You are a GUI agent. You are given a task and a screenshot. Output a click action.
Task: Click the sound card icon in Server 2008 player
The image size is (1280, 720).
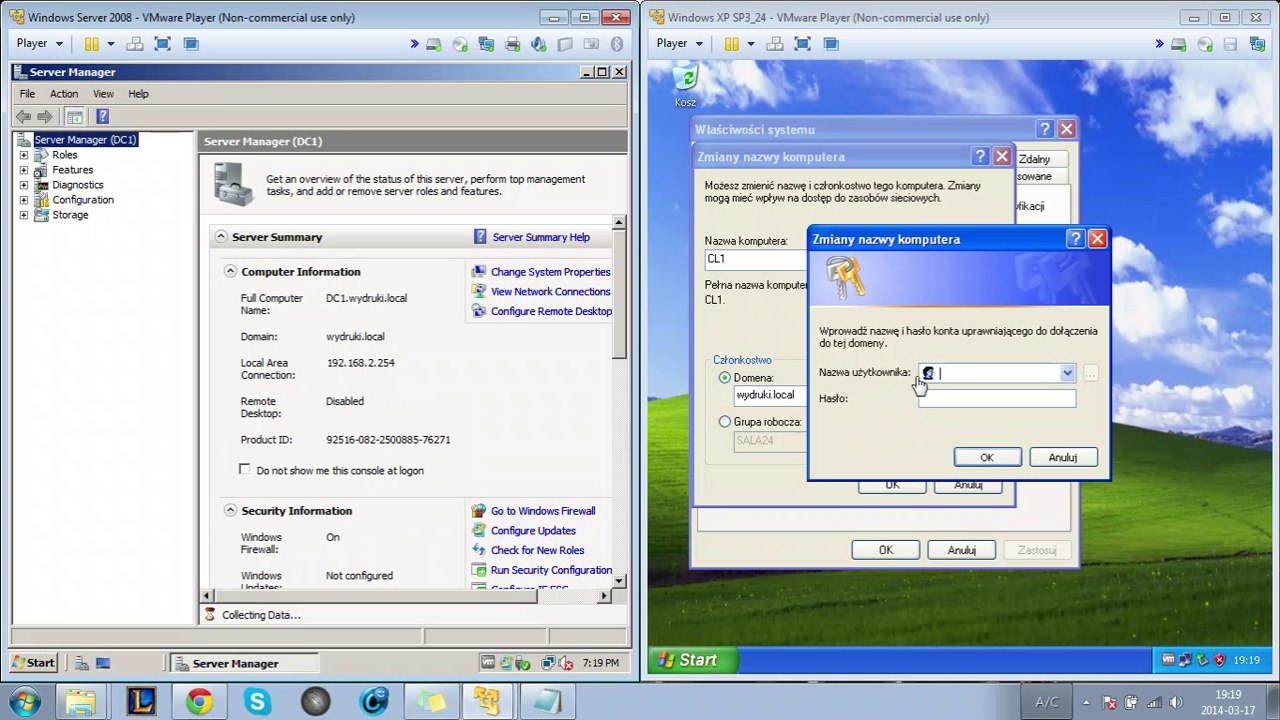pos(538,44)
